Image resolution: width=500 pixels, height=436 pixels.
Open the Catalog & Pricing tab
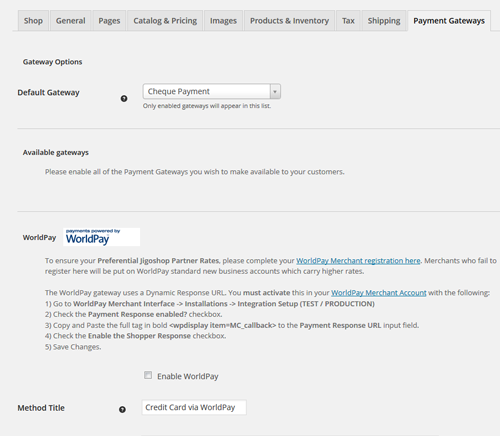pos(165,21)
